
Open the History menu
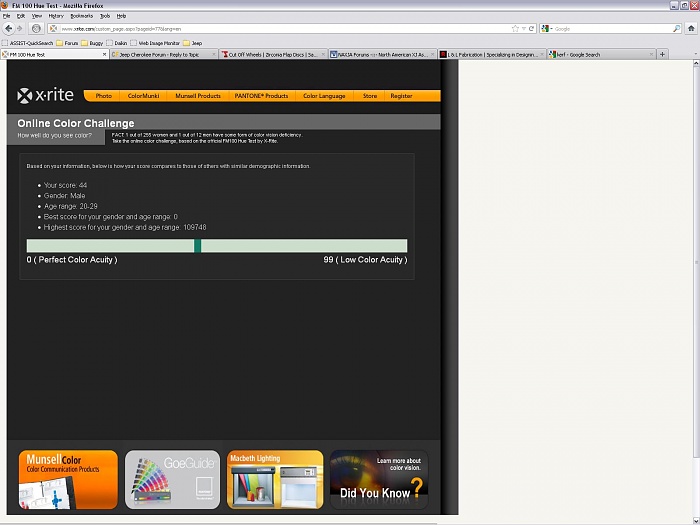[56, 16]
